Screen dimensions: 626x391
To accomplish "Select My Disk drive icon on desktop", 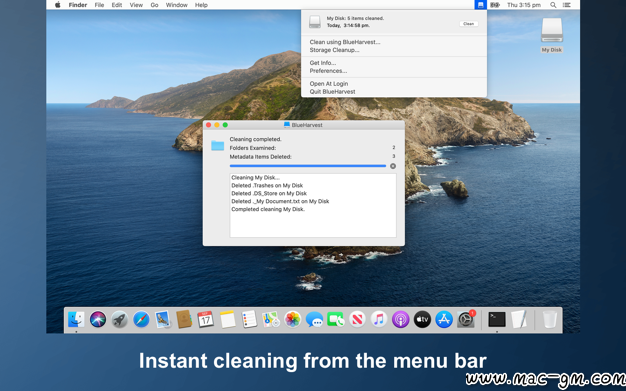I will (x=552, y=30).
